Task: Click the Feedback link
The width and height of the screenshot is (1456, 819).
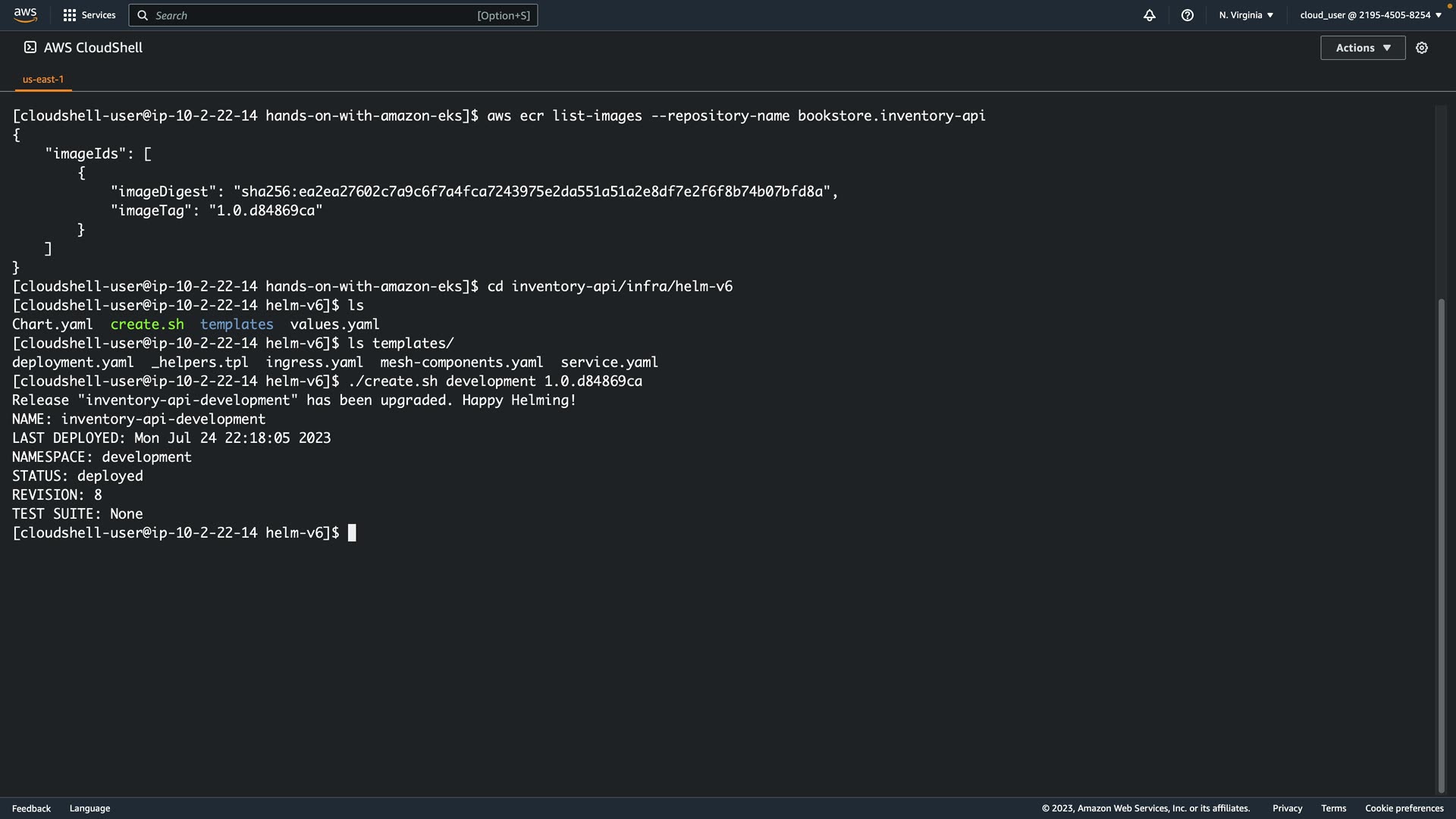Action: [x=31, y=808]
